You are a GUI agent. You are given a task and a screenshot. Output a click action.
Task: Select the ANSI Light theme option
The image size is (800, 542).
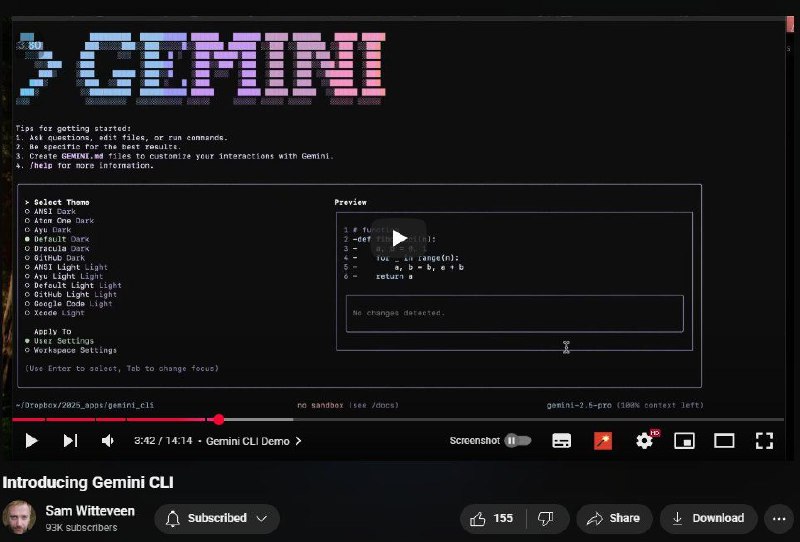[66, 267]
